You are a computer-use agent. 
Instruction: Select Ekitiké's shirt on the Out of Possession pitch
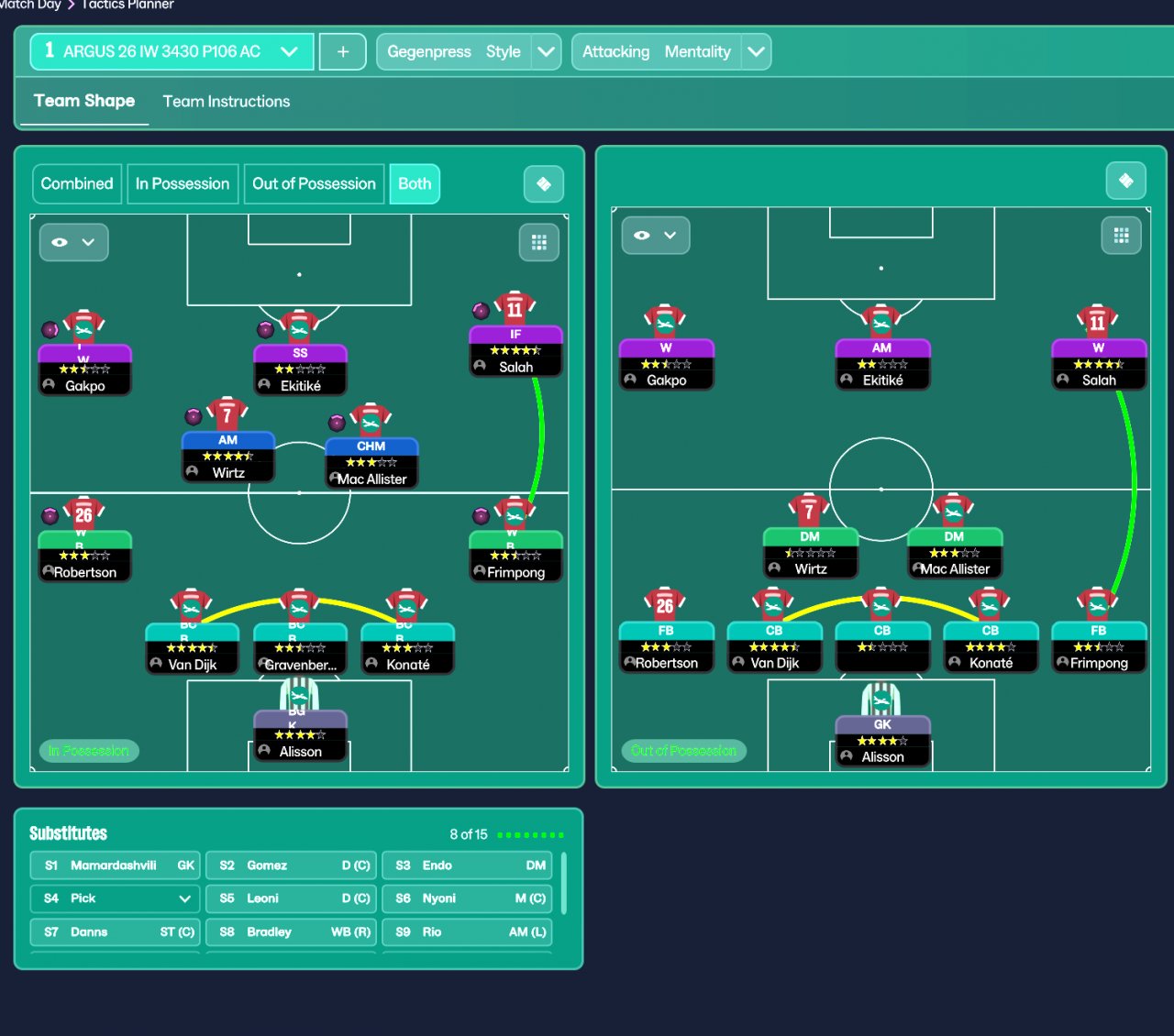click(x=881, y=322)
